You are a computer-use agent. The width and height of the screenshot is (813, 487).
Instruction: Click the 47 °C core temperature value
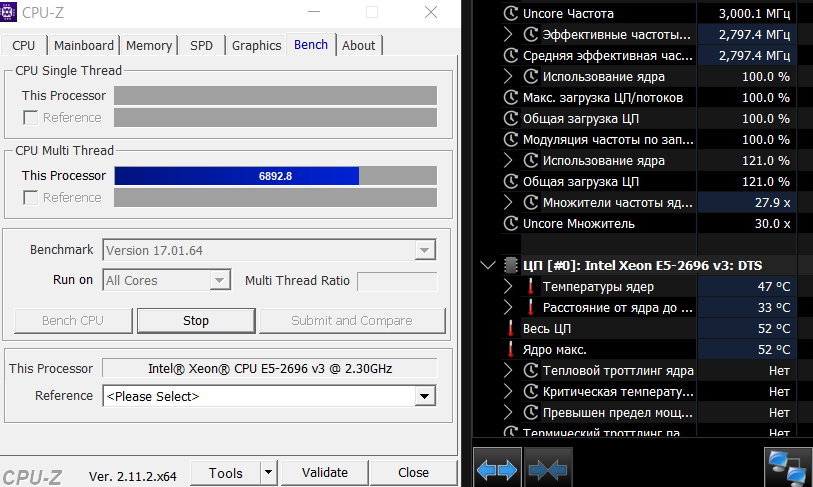[774, 286]
